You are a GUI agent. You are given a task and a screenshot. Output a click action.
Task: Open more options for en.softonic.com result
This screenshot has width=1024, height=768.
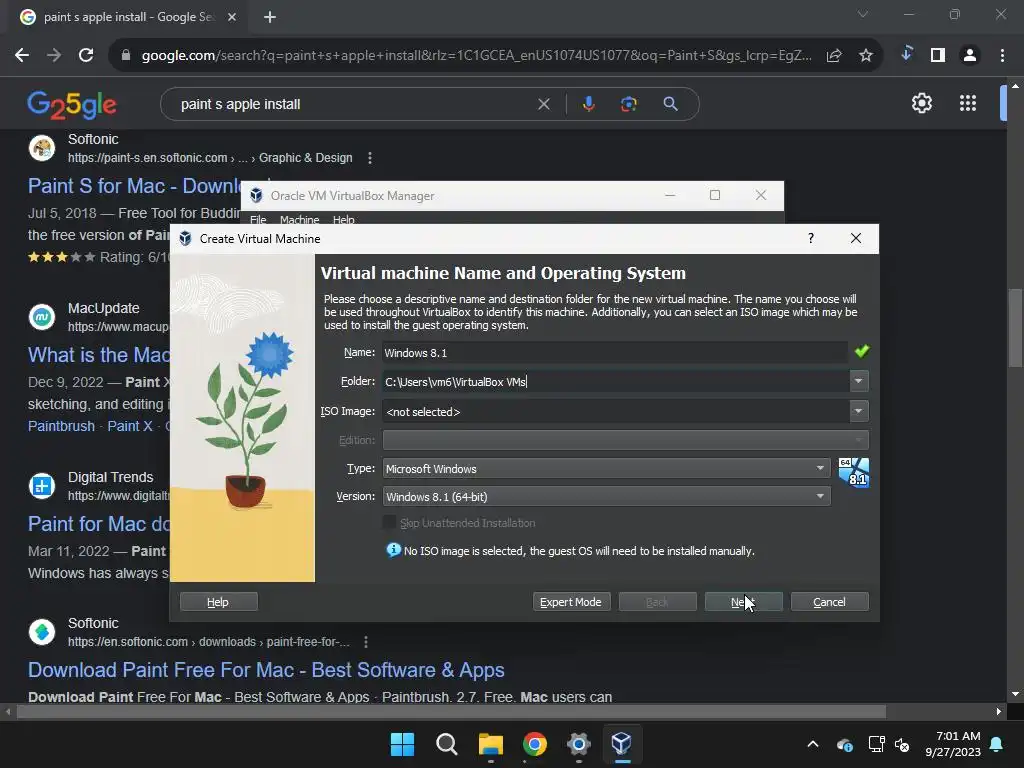(x=366, y=642)
